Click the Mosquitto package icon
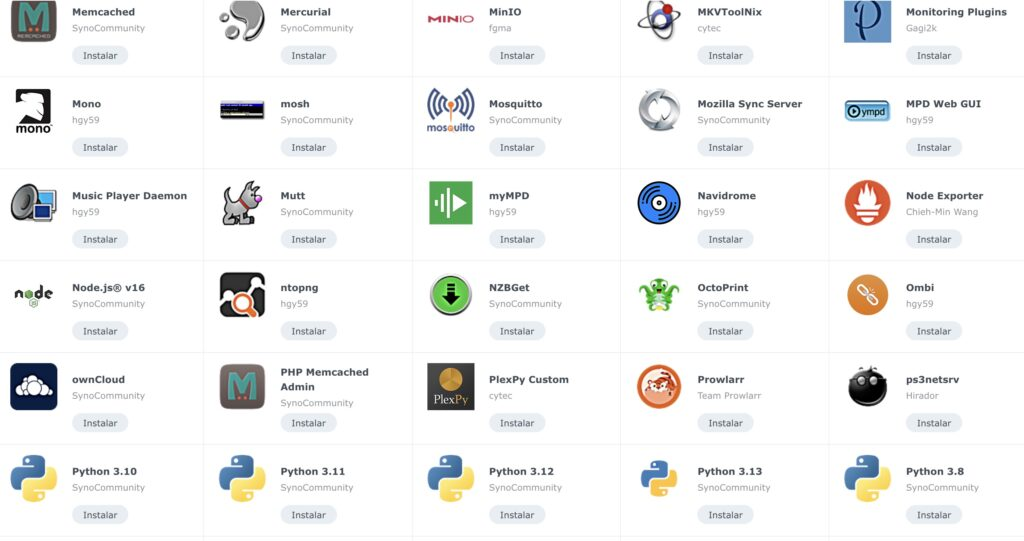Screen dimensions: 1024x541 tap(451, 110)
